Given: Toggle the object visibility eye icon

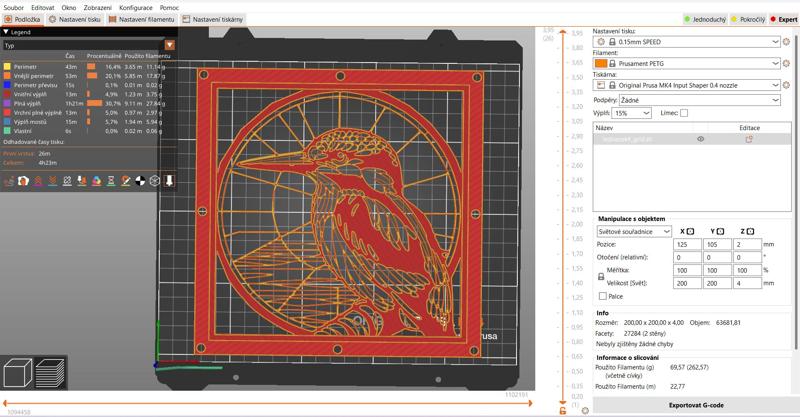Looking at the screenshot, I should coord(701,139).
